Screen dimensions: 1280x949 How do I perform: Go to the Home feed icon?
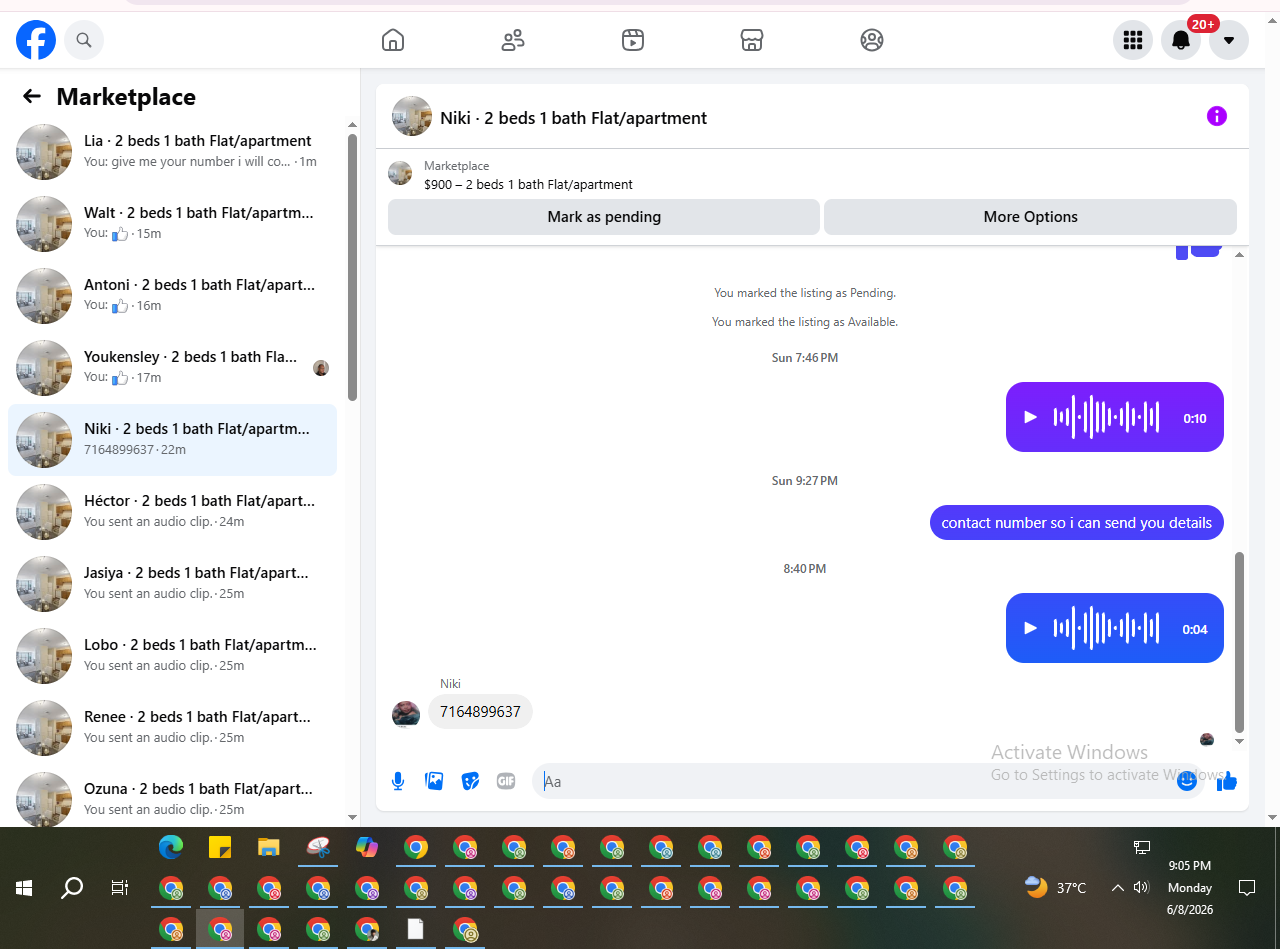coord(393,40)
